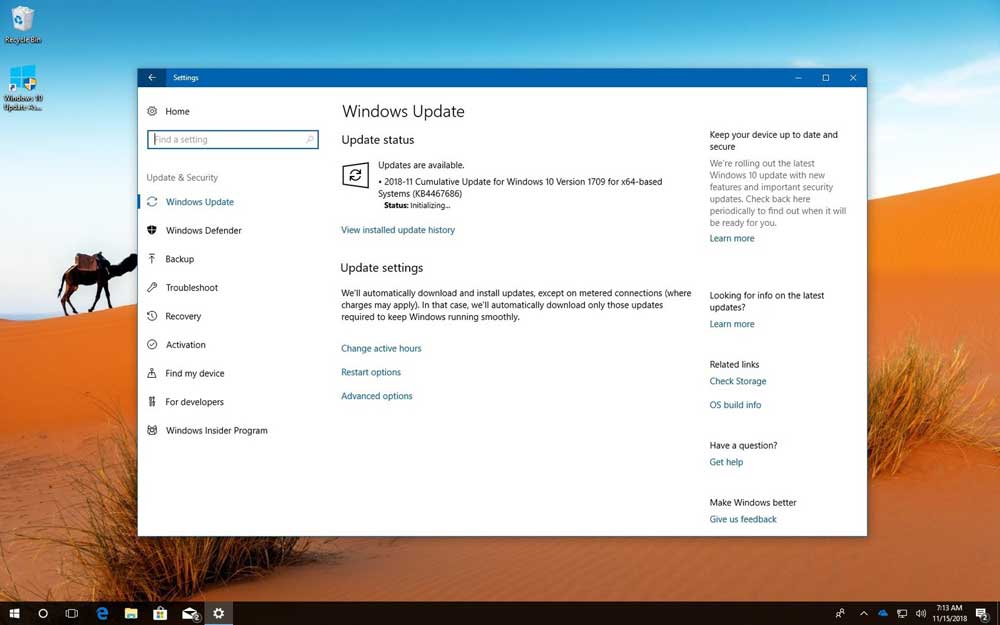Image resolution: width=1000 pixels, height=625 pixels.
Task: Click the KB4467686 cumulative update text
Action: click(x=520, y=188)
